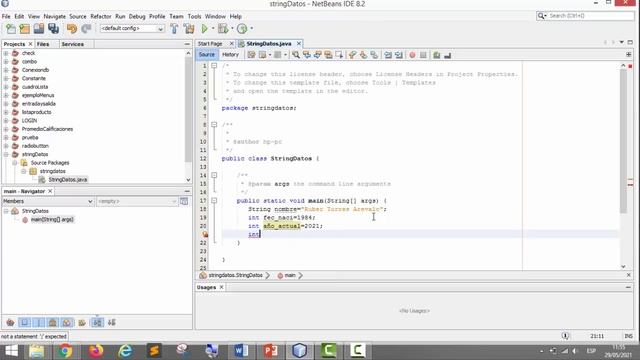
Task: Click the Clean and Build icon
Action: (189, 29)
